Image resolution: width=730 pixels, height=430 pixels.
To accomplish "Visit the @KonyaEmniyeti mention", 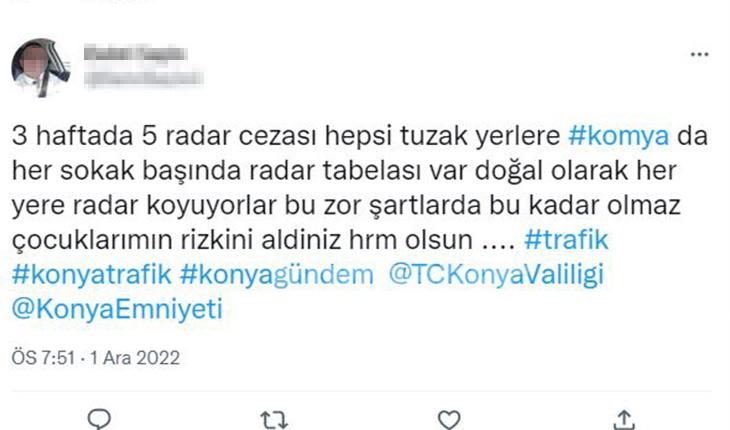I will pos(117,309).
